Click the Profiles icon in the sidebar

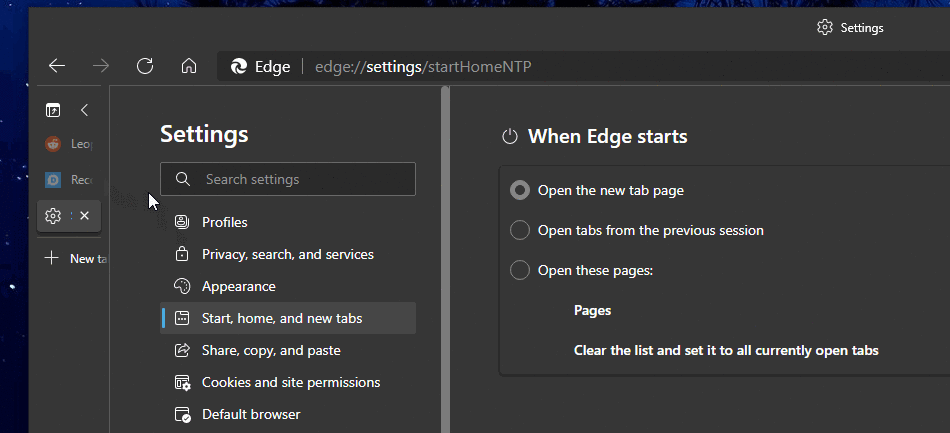click(182, 222)
